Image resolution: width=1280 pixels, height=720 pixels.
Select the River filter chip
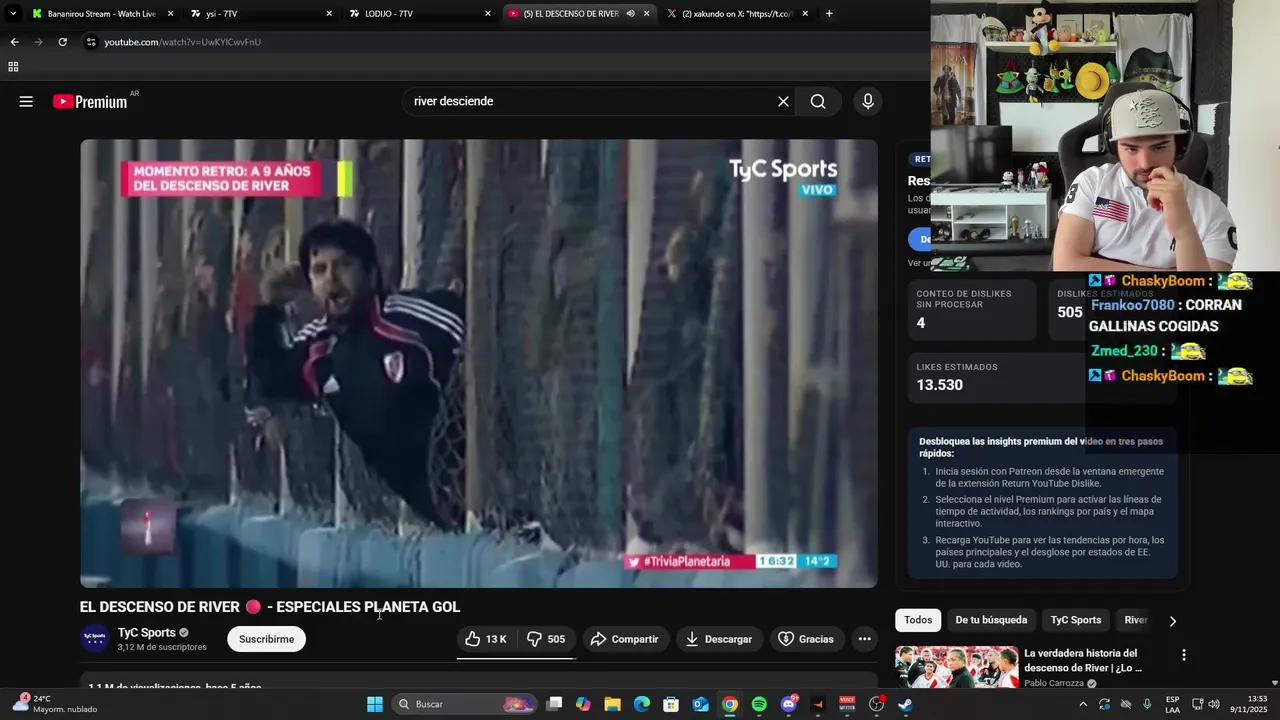tap(1135, 620)
